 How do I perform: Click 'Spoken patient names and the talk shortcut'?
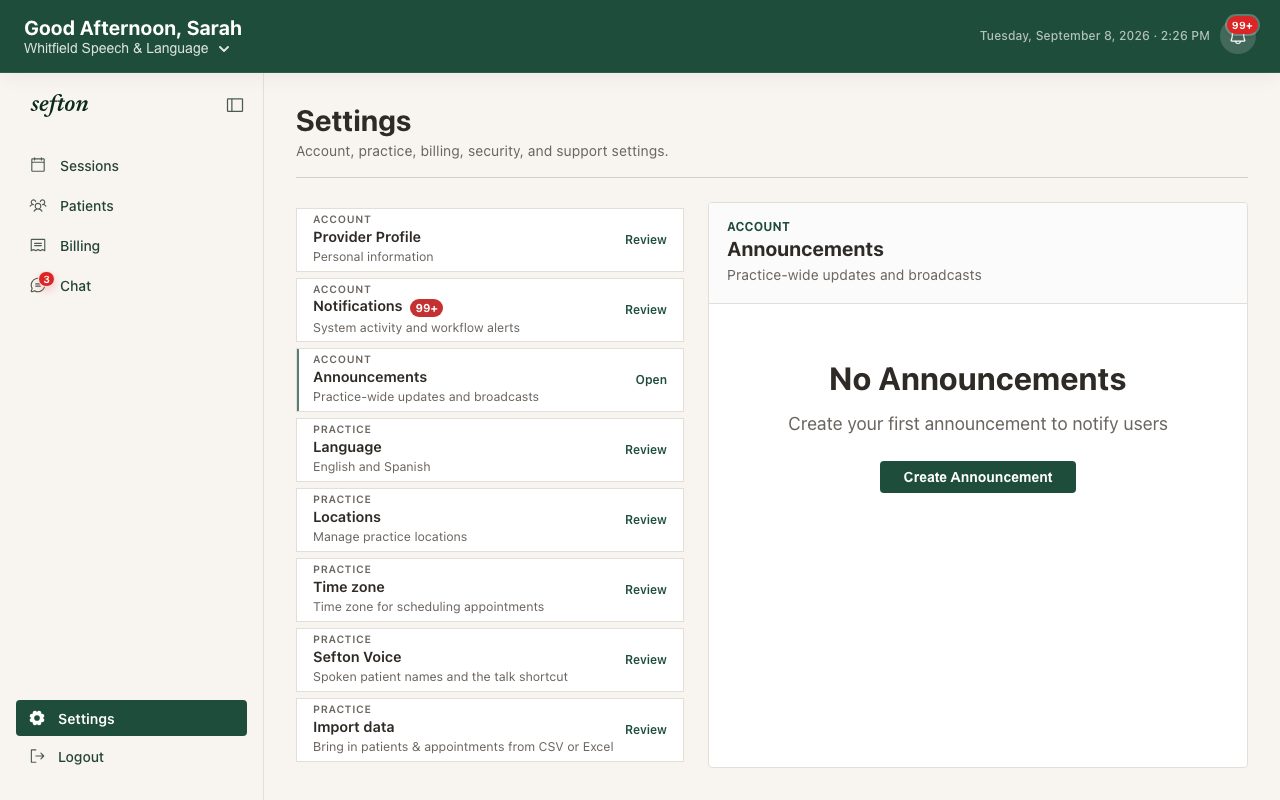[x=440, y=677]
